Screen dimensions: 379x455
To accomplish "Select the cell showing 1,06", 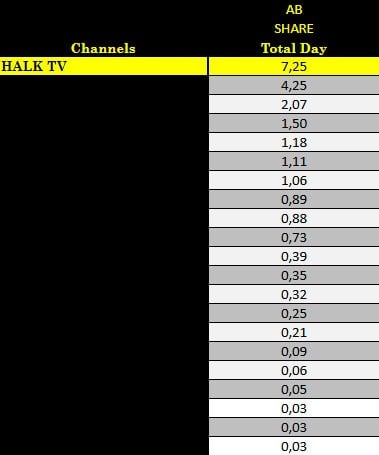I will [x=294, y=180].
